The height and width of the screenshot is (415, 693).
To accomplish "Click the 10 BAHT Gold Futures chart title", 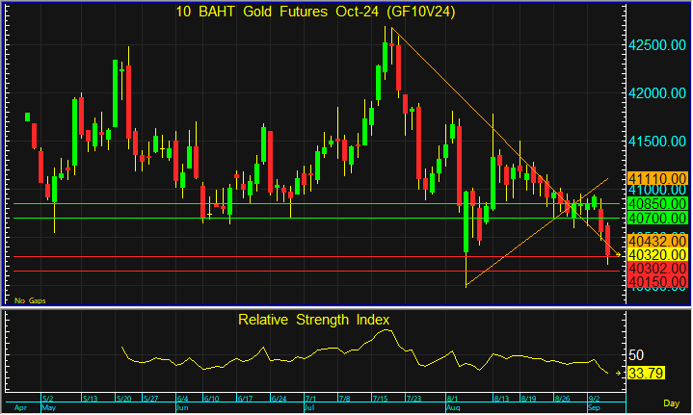I will 316,11.
